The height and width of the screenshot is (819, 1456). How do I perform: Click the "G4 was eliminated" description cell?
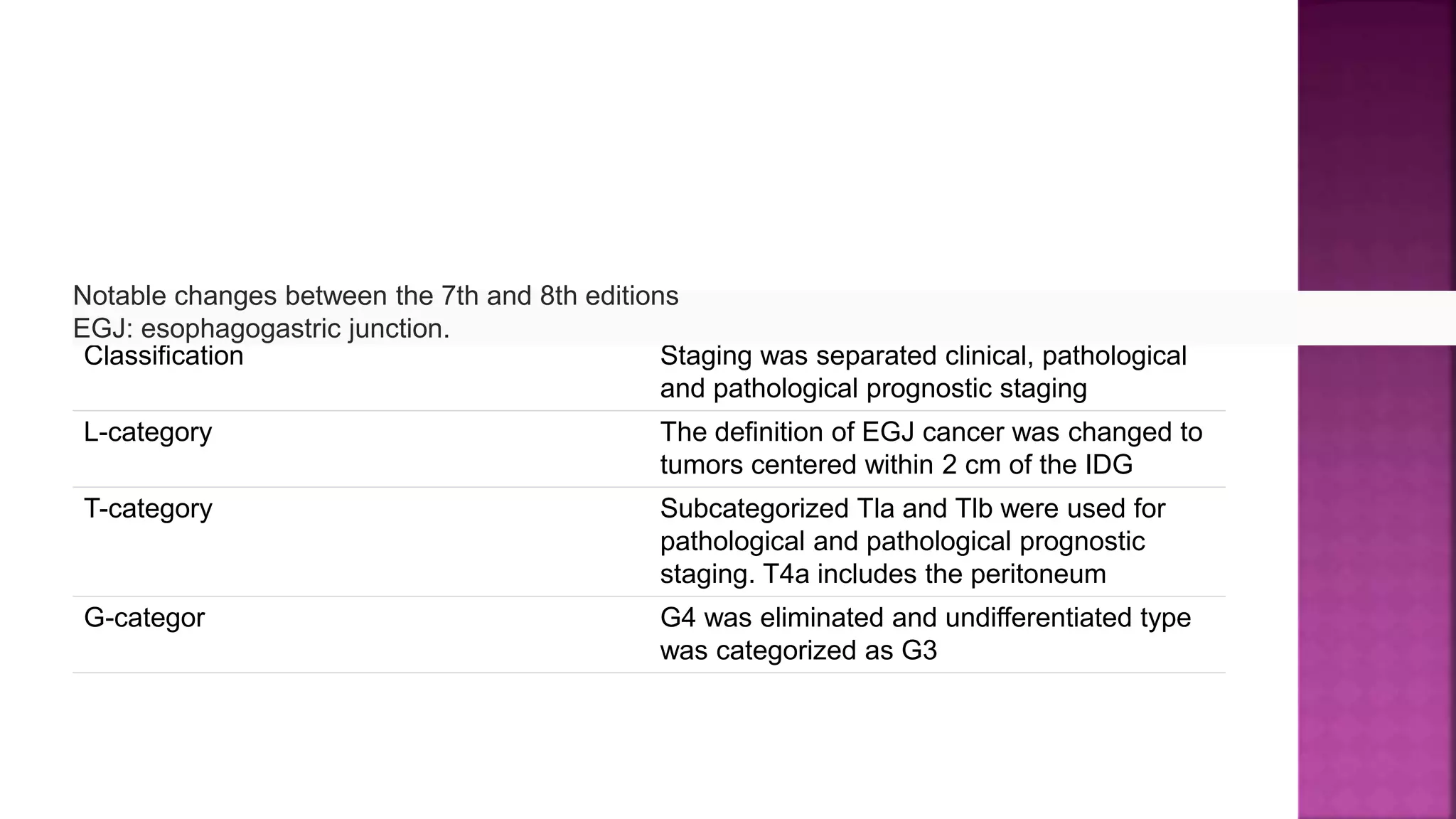tap(925, 634)
